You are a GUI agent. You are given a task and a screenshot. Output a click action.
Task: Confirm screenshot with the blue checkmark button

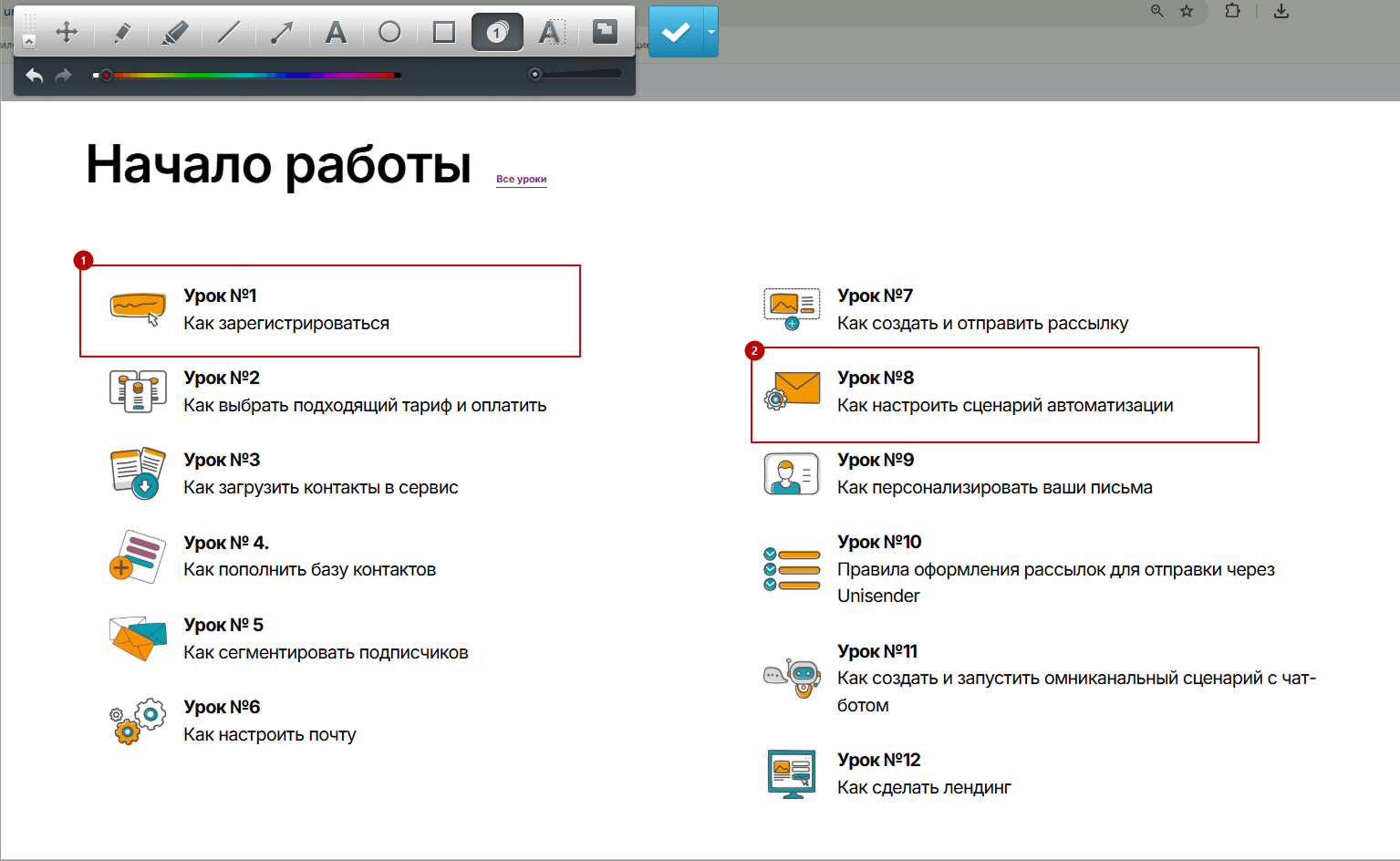(x=676, y=32)
